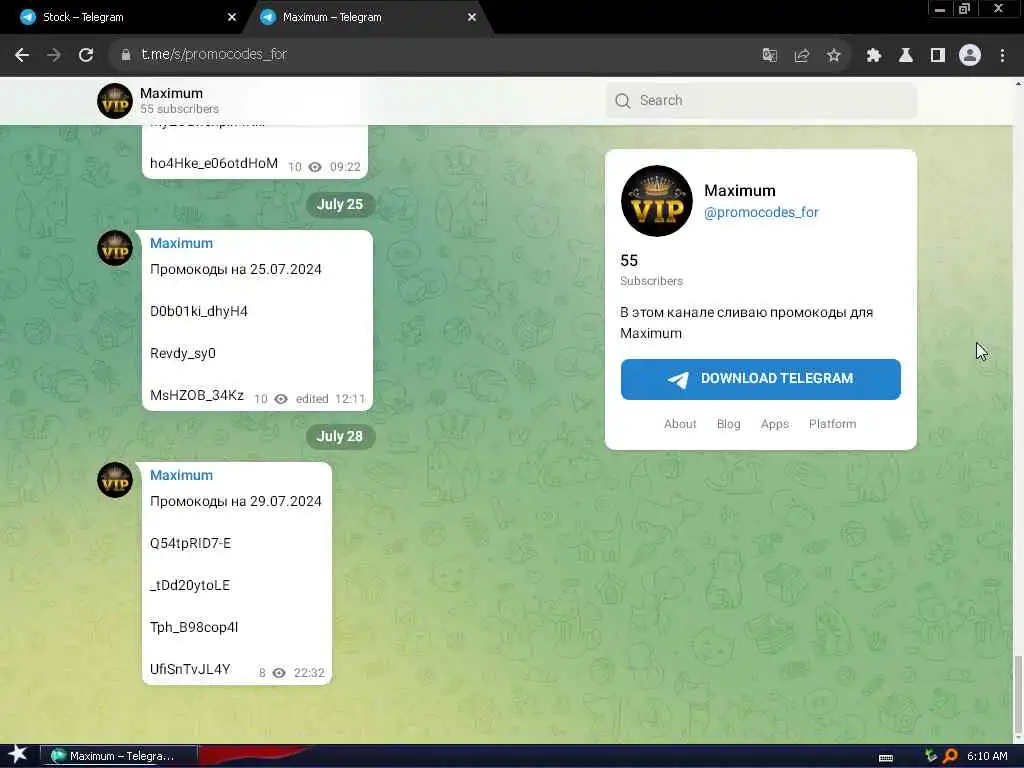Select the promo code Revdy_sy0
Viewport: 1024px width, 768px height.
point(182,353)
